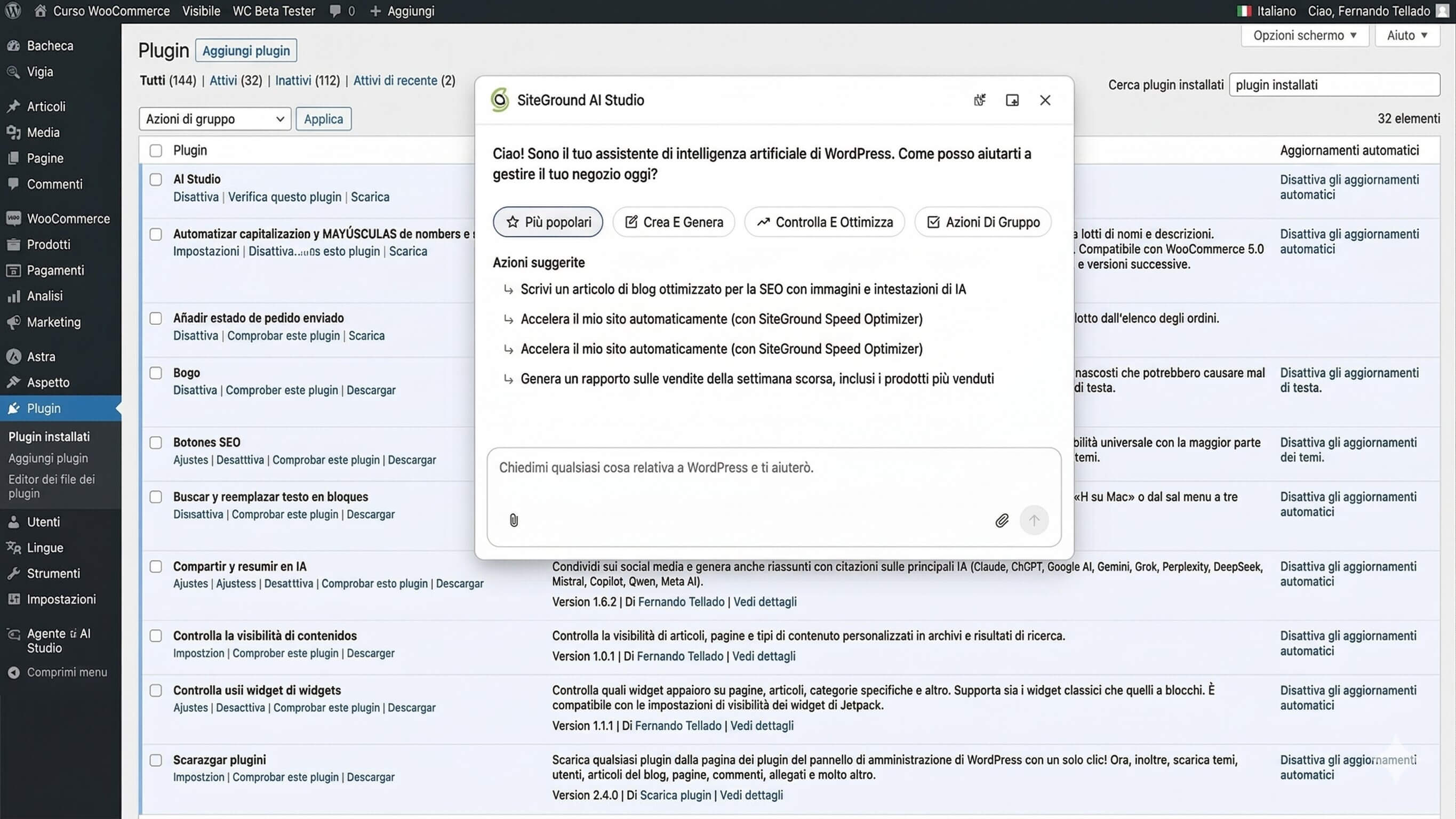This screenshot has width=1456, height=819.
Task: Click the new conversation icon in AI Studio dialog
Action: click(x=980, y=100)
